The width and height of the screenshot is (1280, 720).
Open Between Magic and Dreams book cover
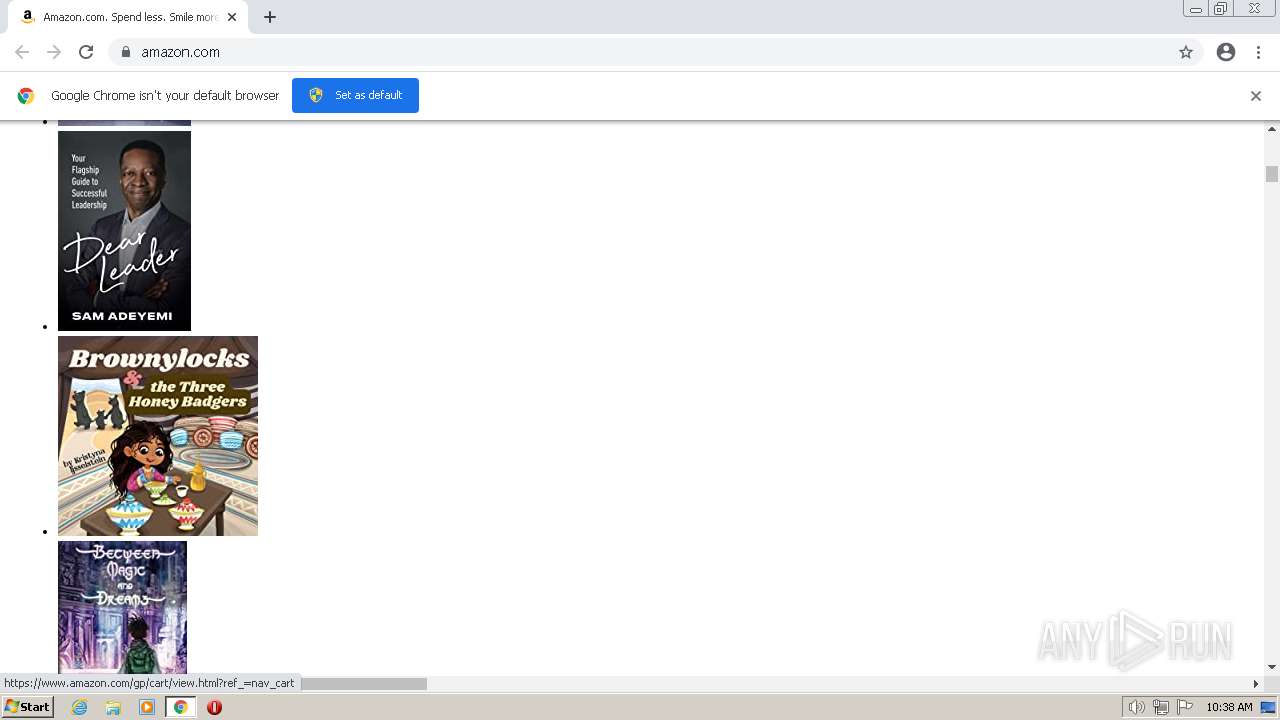click(122, 608)
